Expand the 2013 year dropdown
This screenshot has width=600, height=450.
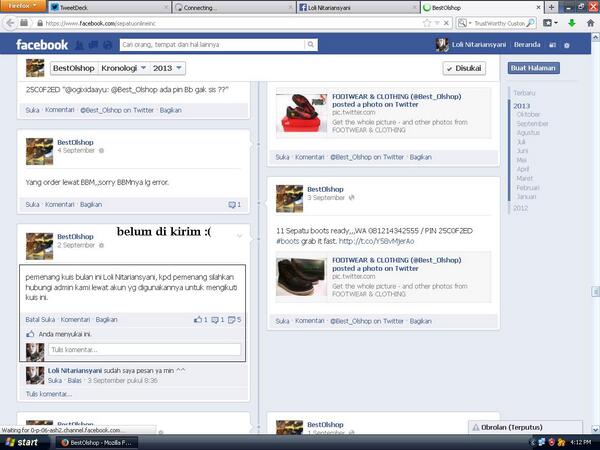(x=167, y=68)
